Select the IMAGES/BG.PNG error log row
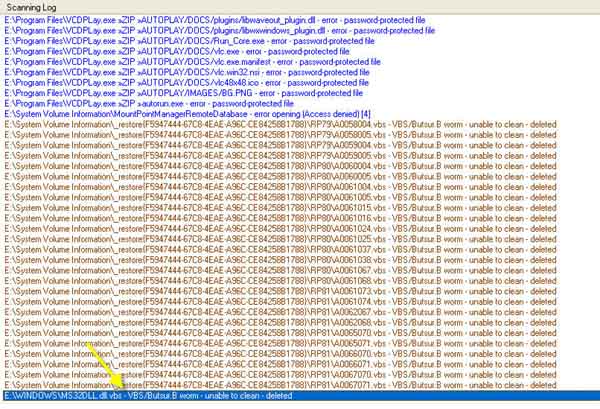 [183, 93]
